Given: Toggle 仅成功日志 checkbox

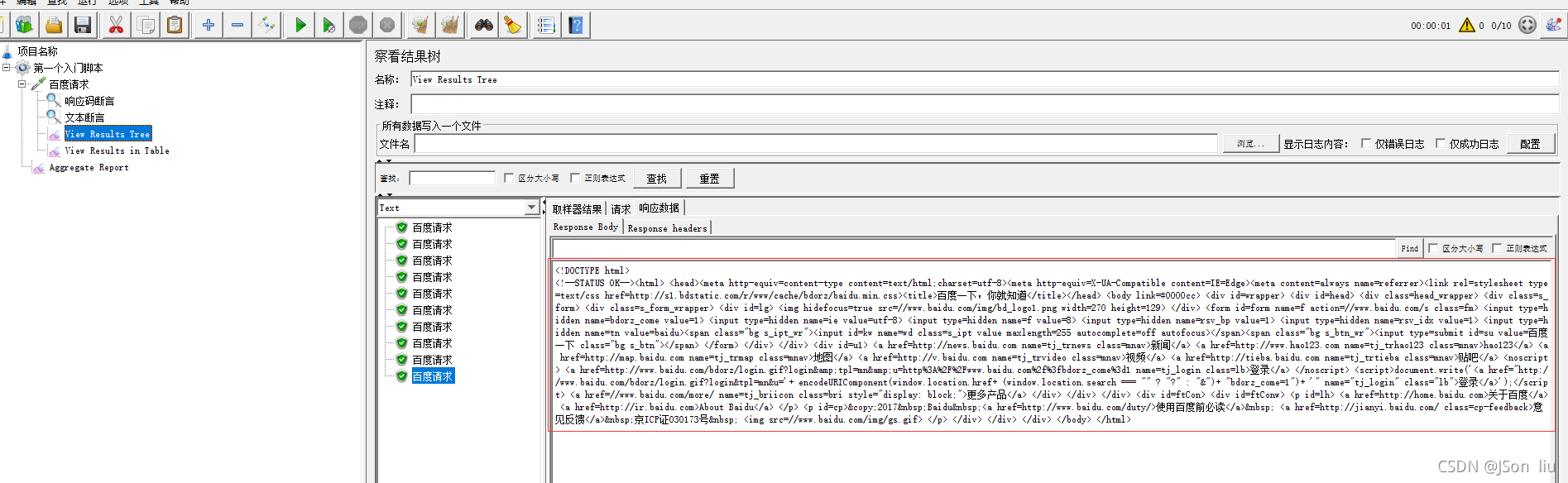Looking at the screenshot, I should click(x=1441, y=143).
